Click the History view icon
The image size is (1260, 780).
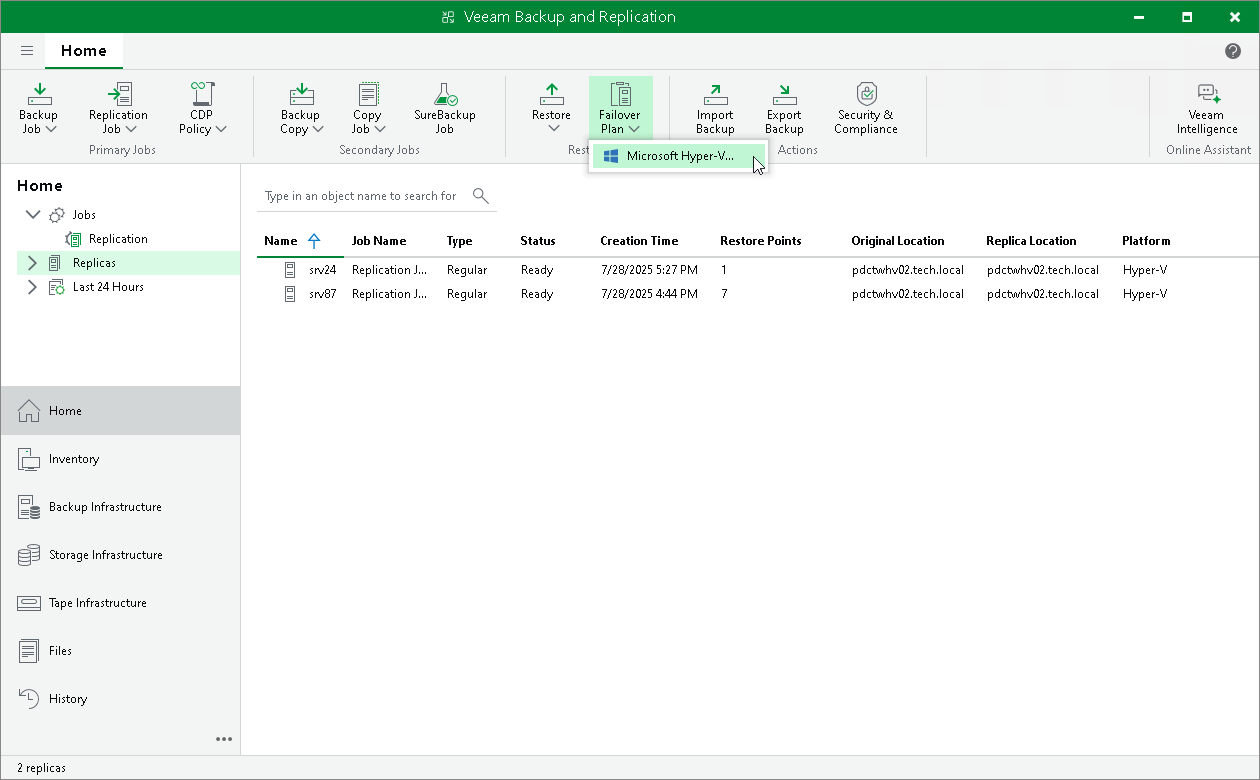pos(29,699)
